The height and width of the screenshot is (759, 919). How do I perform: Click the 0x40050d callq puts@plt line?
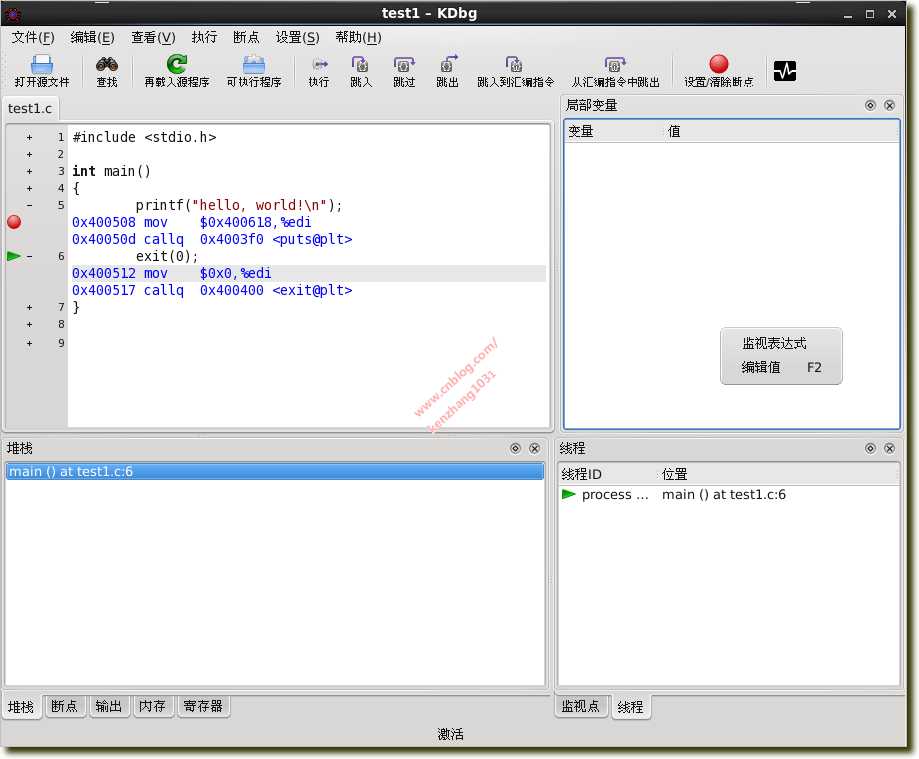pos(212,239)
